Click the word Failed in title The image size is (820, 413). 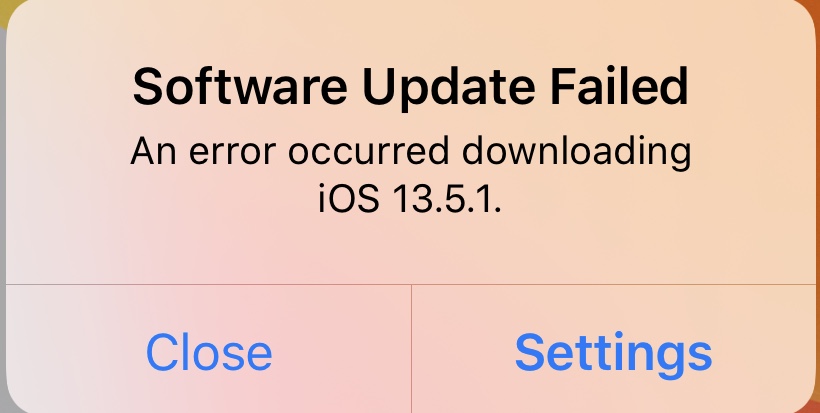coord(619,86)
